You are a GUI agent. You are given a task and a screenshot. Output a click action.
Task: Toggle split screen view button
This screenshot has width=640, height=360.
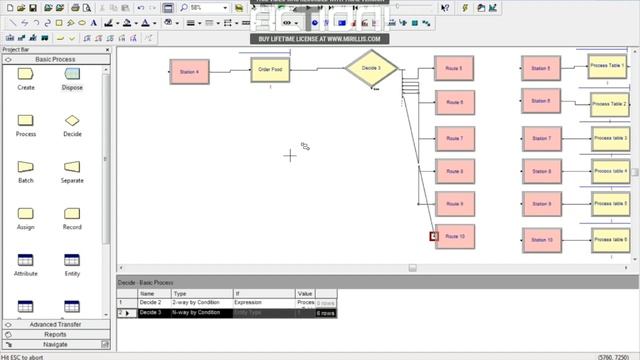pyautogui.click(x=167, y=8)
